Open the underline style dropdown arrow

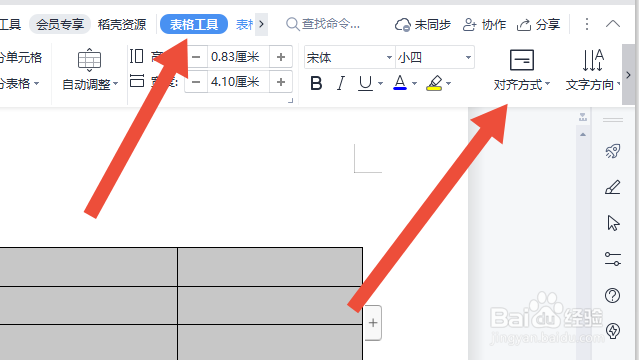(380, 84)
